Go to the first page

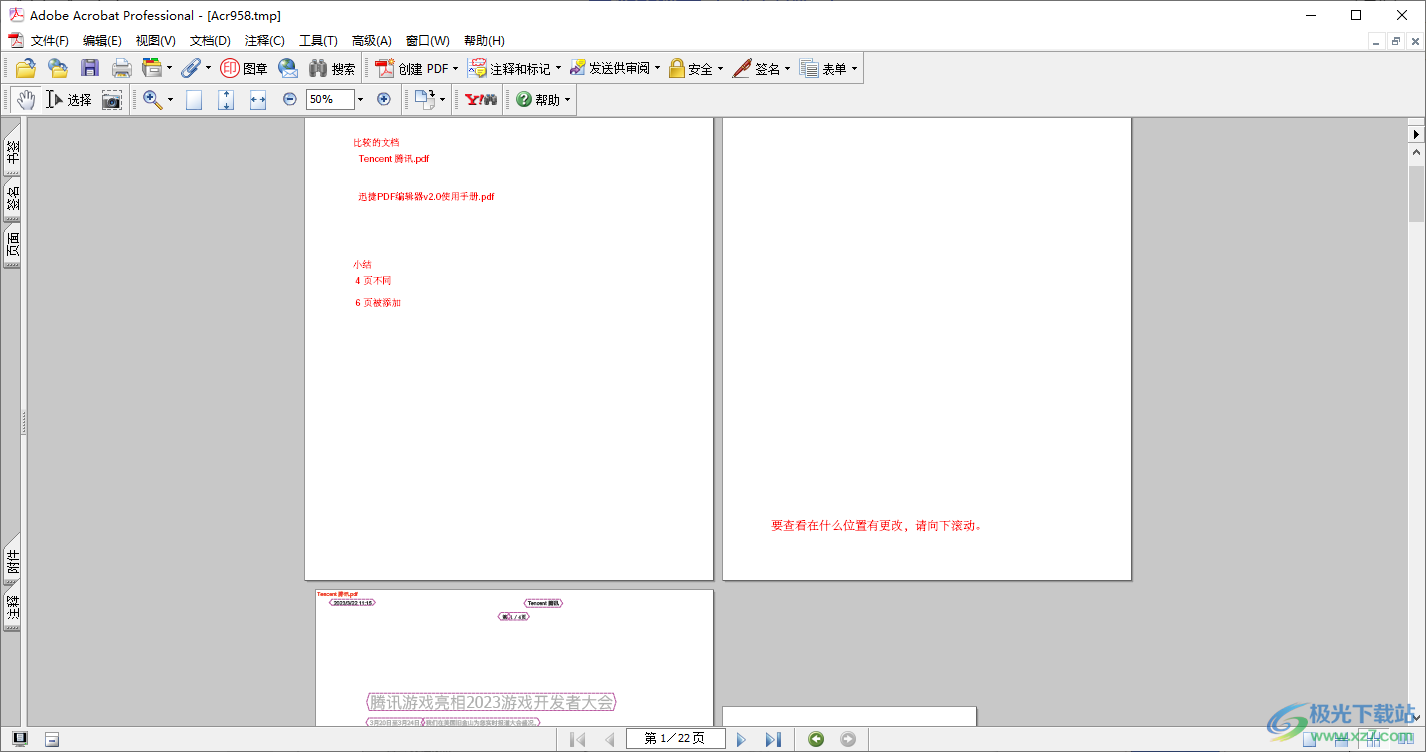coord(578,739)
